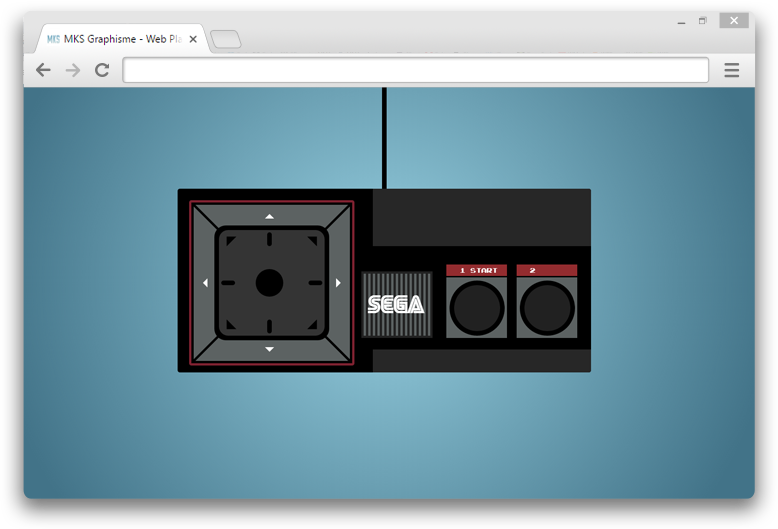Click the D-pad left arrow
Image resolution: width=778 pixels, height=529 pixels.
[x=205, y=283]
